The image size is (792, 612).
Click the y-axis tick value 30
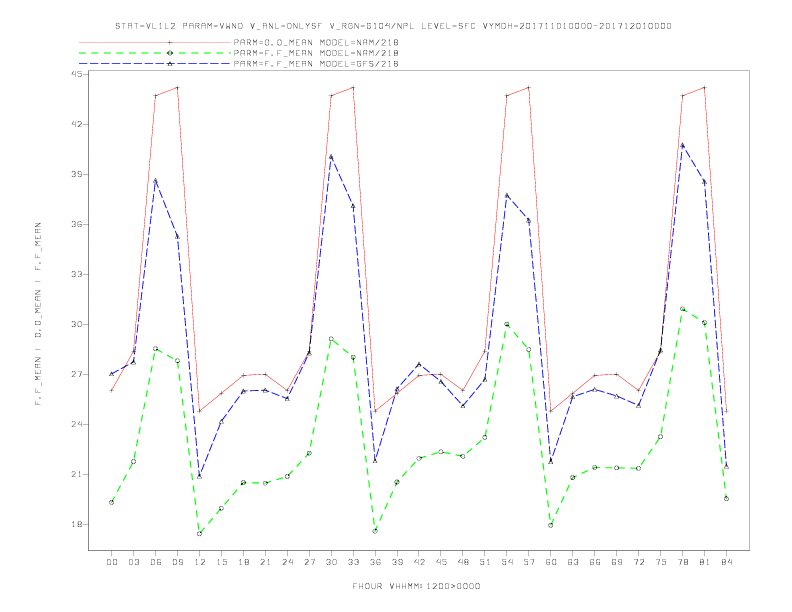click(79, 324)
